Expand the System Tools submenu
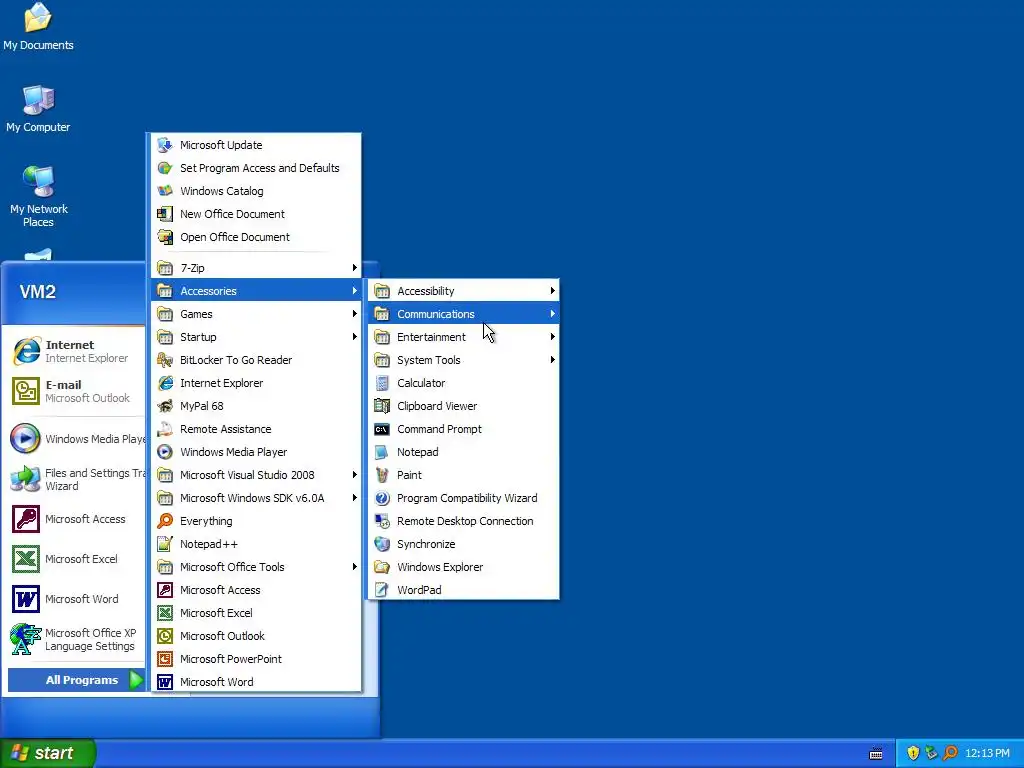1024x768 pixels. 463,360
